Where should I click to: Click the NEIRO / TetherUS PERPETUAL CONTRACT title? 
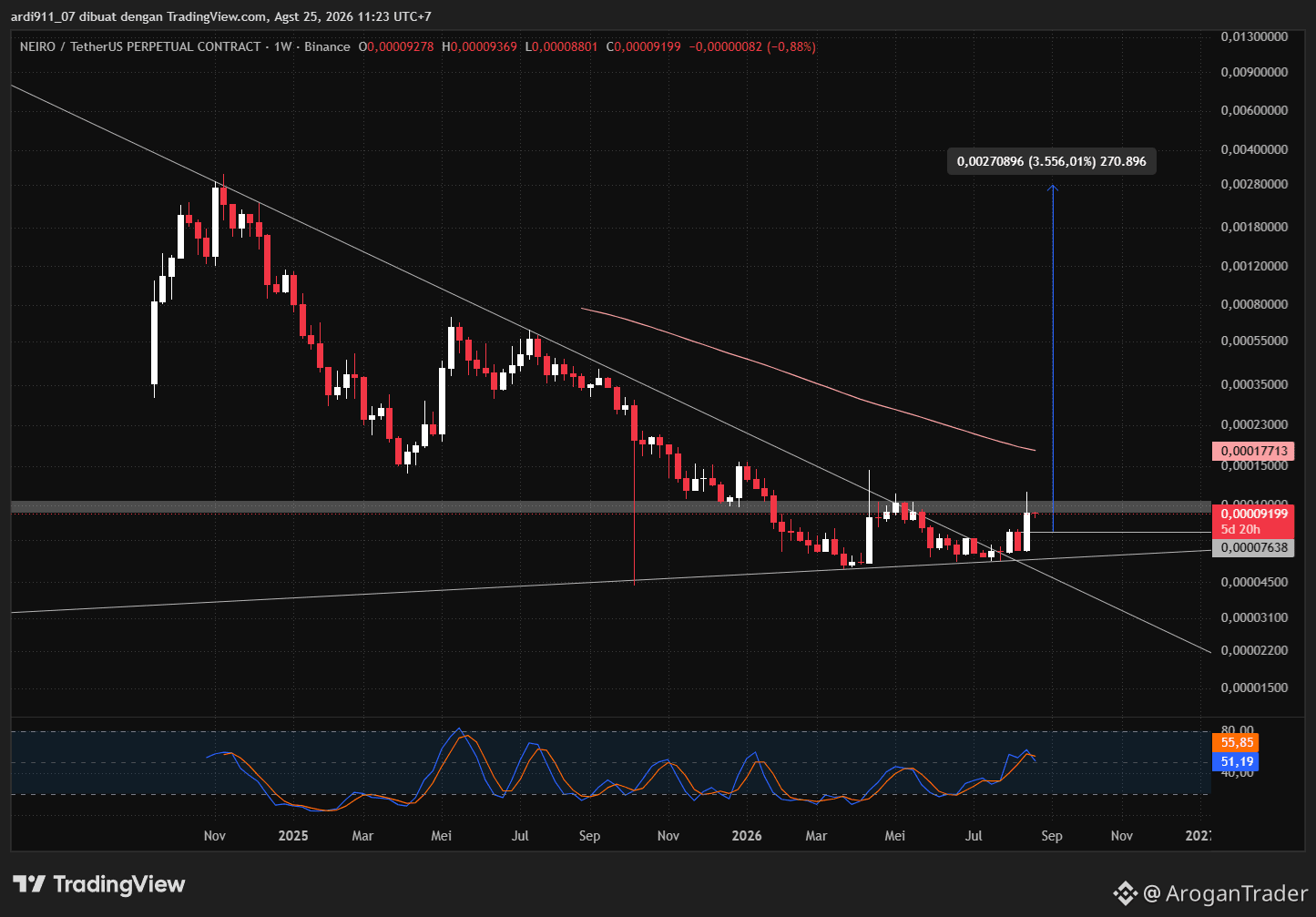point(140,46)
